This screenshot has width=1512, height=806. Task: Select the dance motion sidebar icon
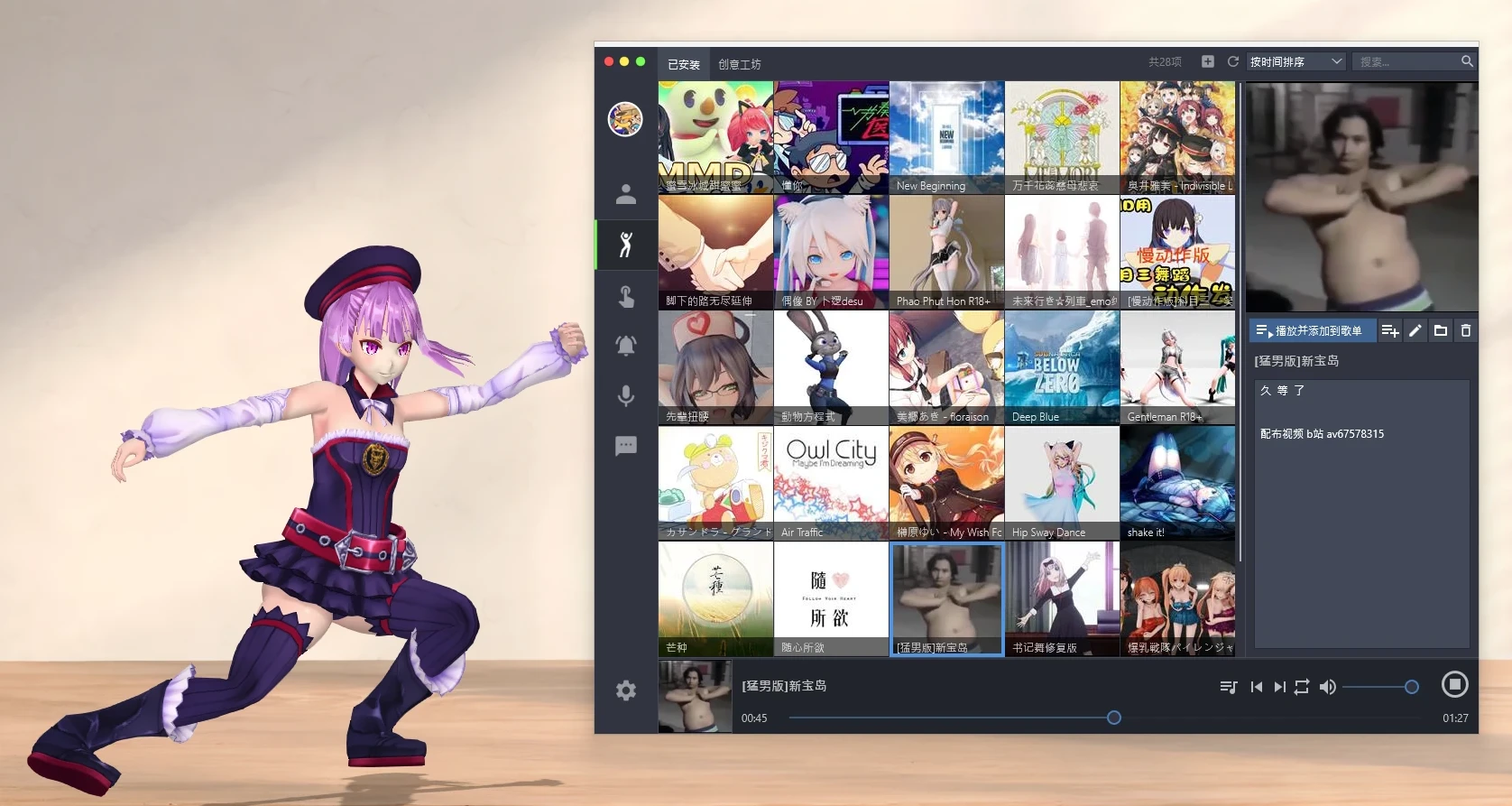click(x=626, y=245)
